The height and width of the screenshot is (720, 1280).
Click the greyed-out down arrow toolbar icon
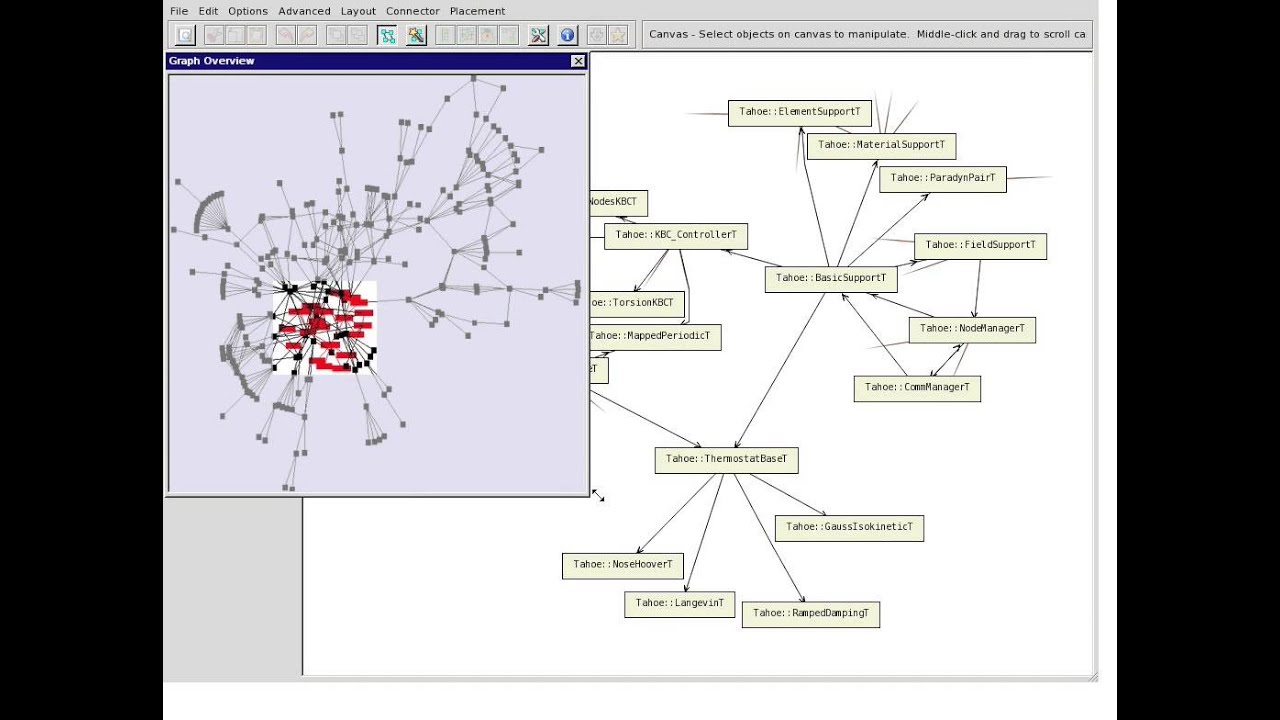click(597, 35)
